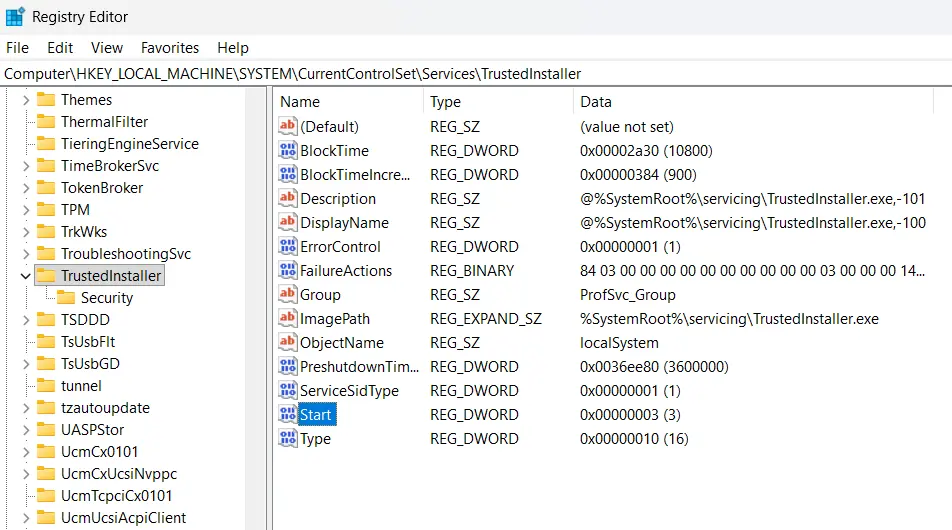Click the localSystem data cell
The image size is (952, 530).
click(619, 342)
